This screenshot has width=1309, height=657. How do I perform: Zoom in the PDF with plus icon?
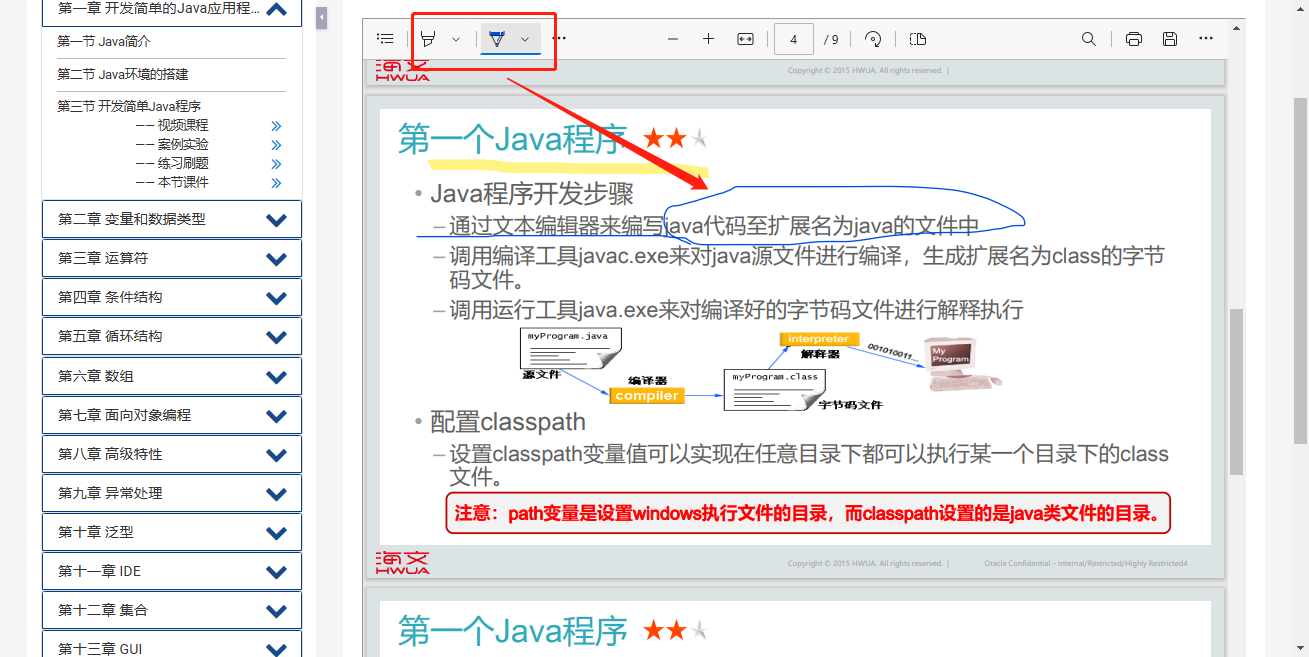coord(709,39)
